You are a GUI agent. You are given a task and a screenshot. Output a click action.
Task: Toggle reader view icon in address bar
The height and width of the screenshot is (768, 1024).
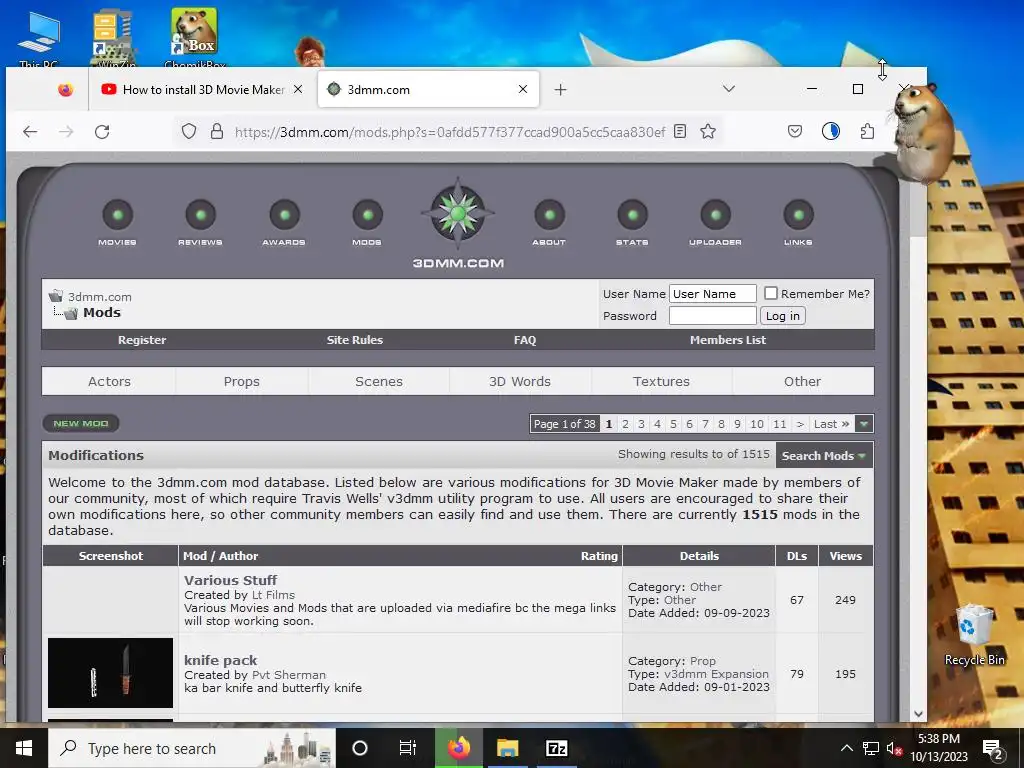[x=680, y=132]
